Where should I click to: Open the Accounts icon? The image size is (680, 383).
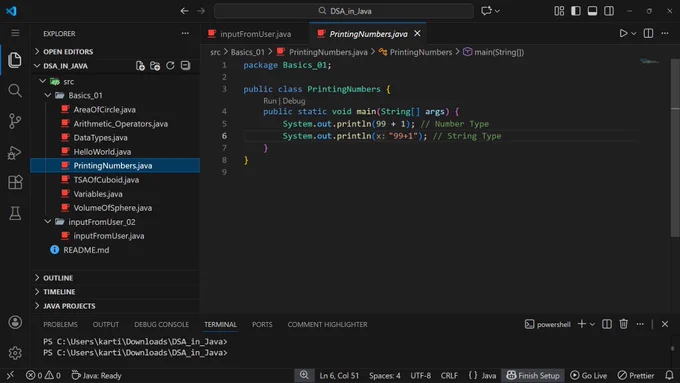(x=15, y=322)
